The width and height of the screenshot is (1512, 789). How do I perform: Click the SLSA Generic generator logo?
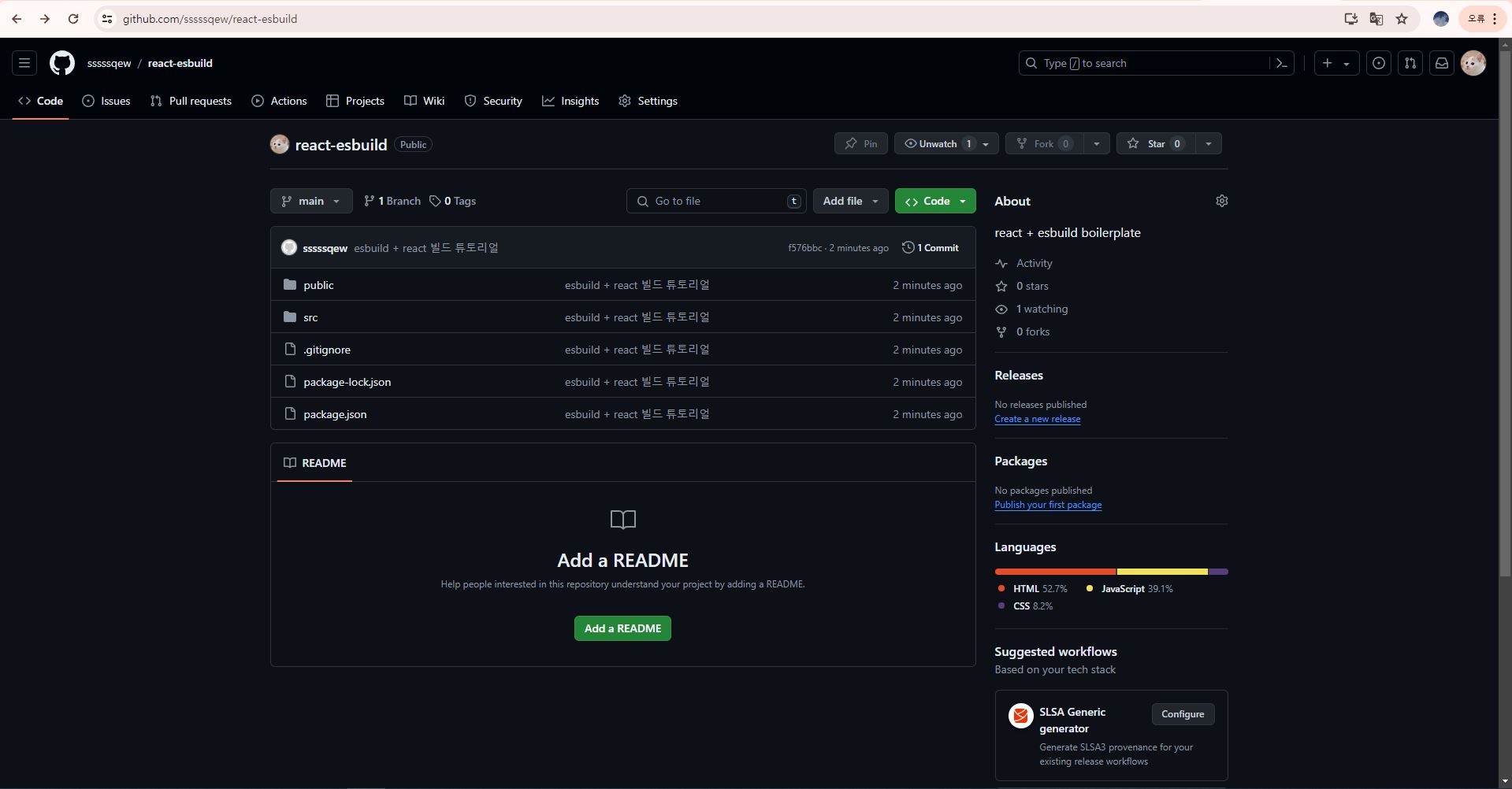[1021, 715]
